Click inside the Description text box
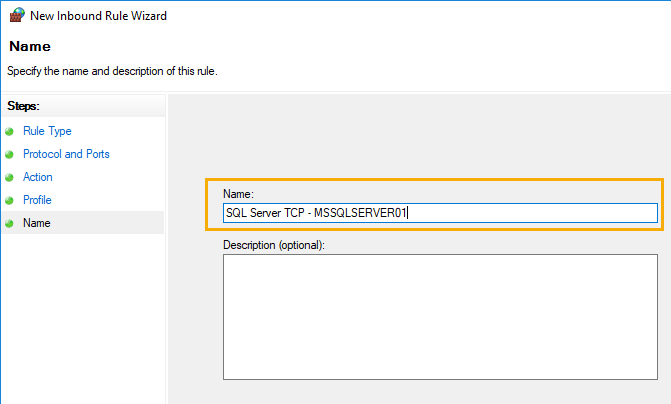Screen dimensions: 671x404 coord(441,316)
